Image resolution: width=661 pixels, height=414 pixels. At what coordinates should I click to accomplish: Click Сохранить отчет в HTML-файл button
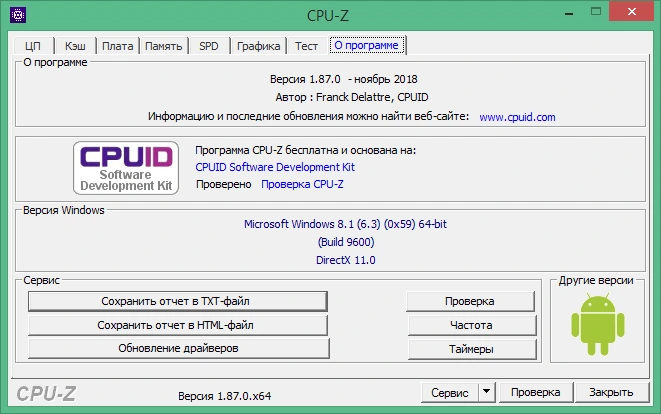point(177,325)
